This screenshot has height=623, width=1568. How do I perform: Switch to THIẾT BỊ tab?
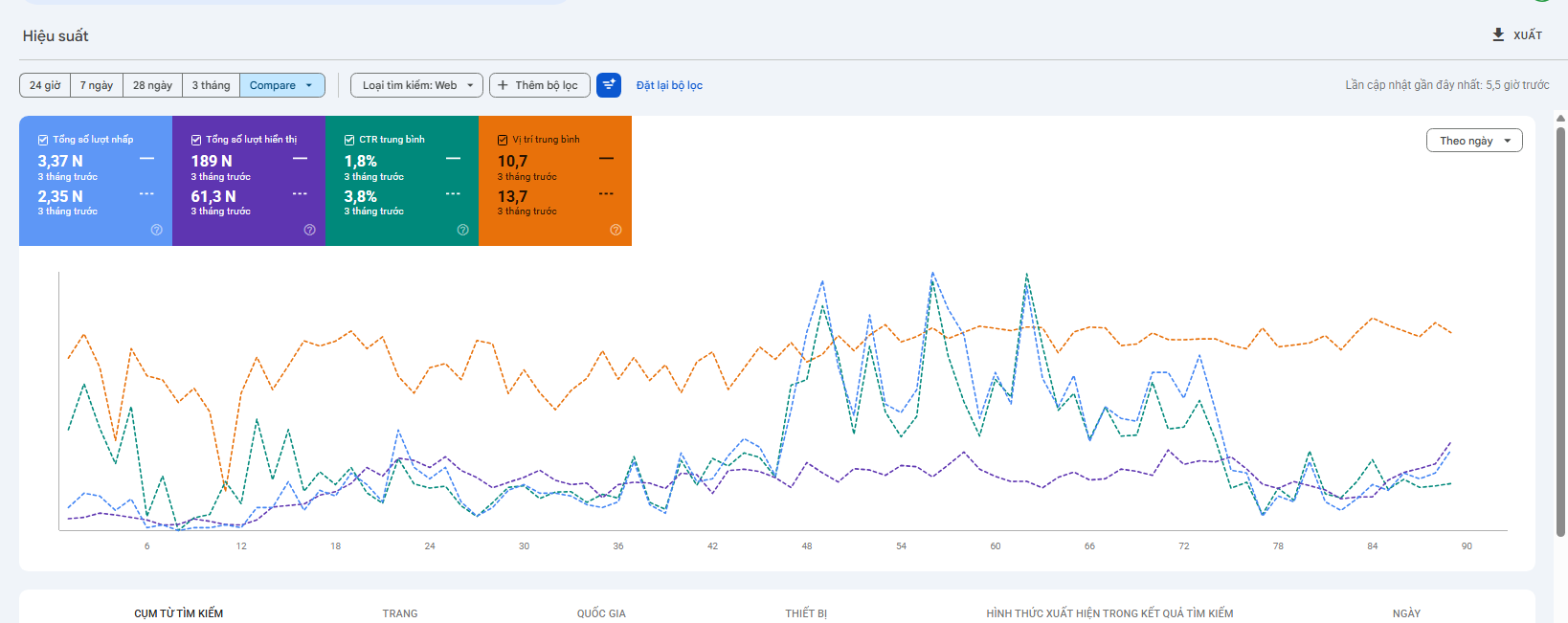pyautogui.click(x=806, y=613)
